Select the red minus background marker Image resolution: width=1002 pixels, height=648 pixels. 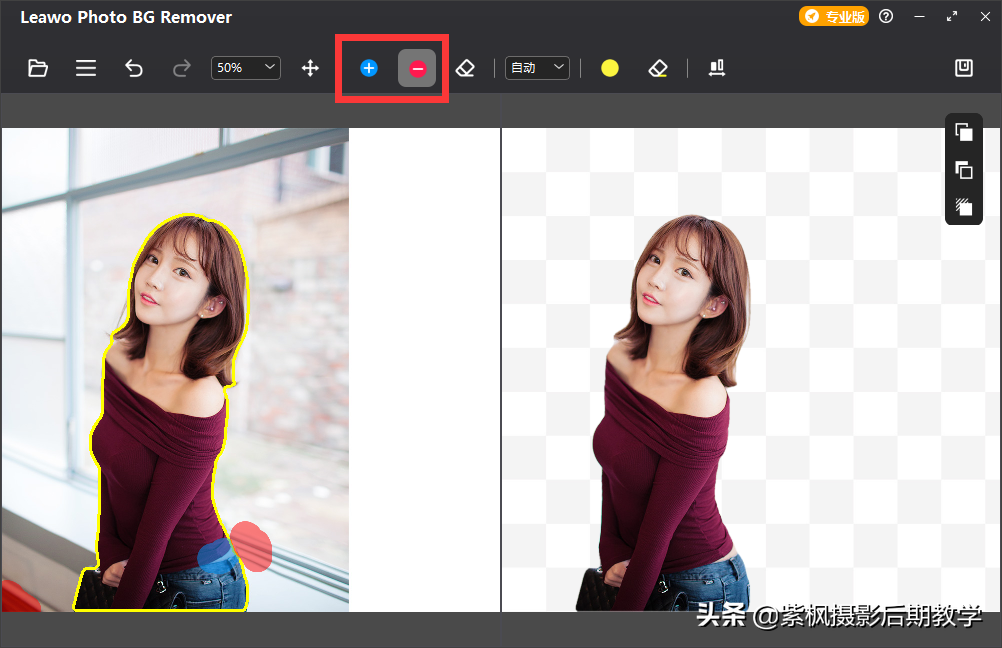[417, 68]
